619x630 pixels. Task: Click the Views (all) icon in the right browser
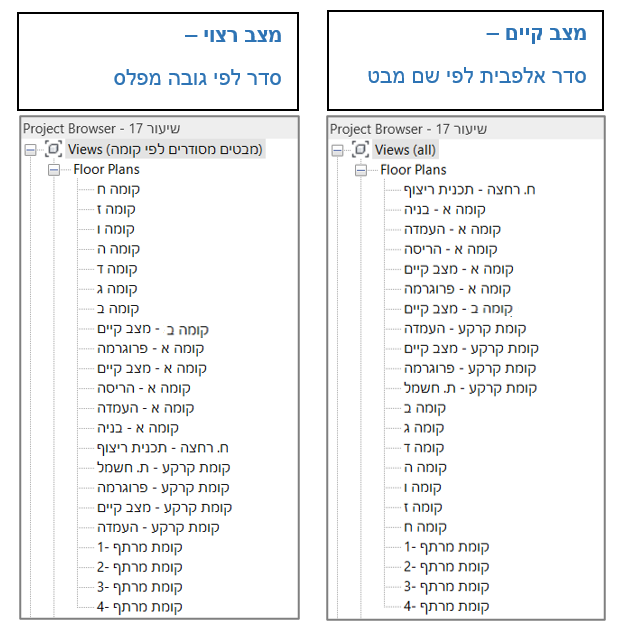pos(360,149)
